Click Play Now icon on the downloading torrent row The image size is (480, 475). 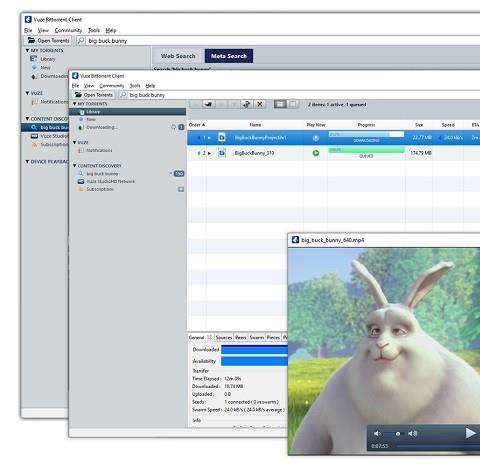click(x=316, y=138)
